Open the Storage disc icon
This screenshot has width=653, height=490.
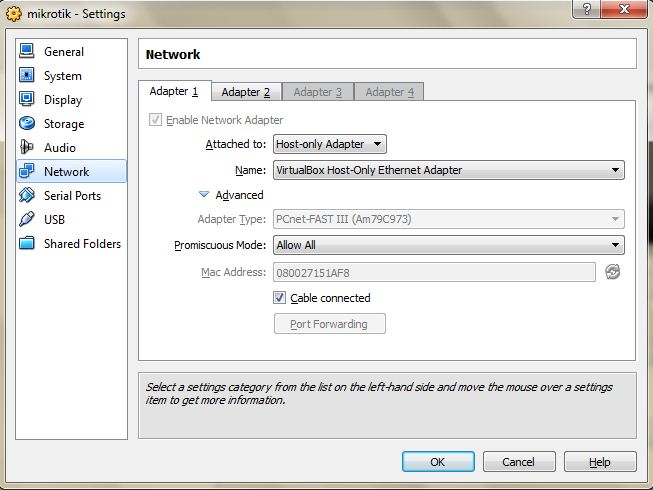coord(27,123)
